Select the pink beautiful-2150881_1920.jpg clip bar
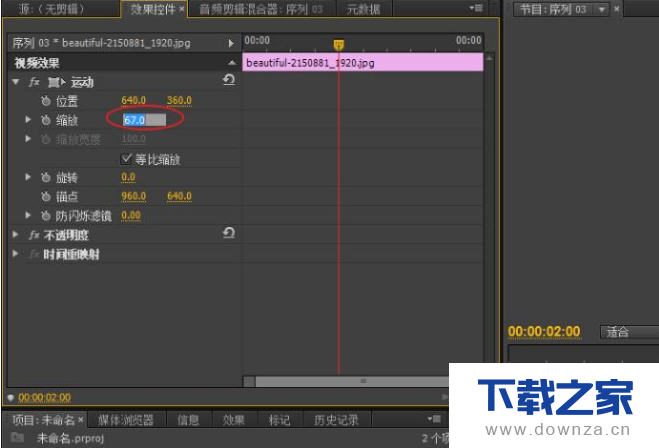Image resolution: width=659 pixels, height=448 pixels. click(x=363, y=63)
